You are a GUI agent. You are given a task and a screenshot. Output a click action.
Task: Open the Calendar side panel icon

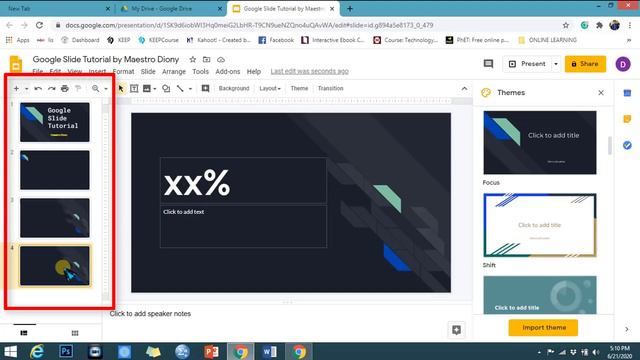[627, 93]
